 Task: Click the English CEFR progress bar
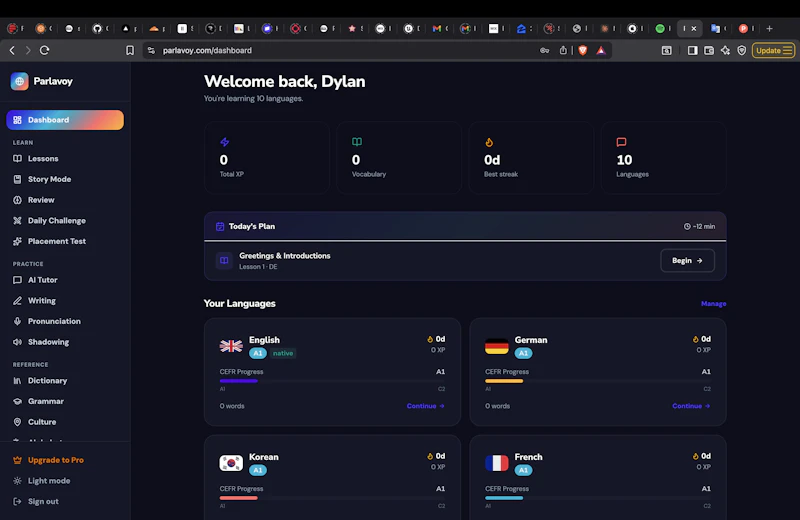(332, 381)
